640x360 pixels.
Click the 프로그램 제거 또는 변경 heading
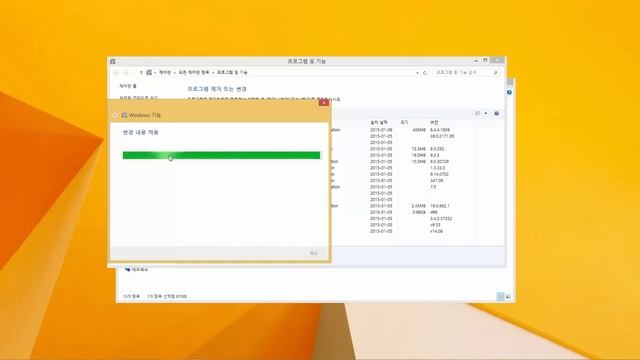click(217, 89)
